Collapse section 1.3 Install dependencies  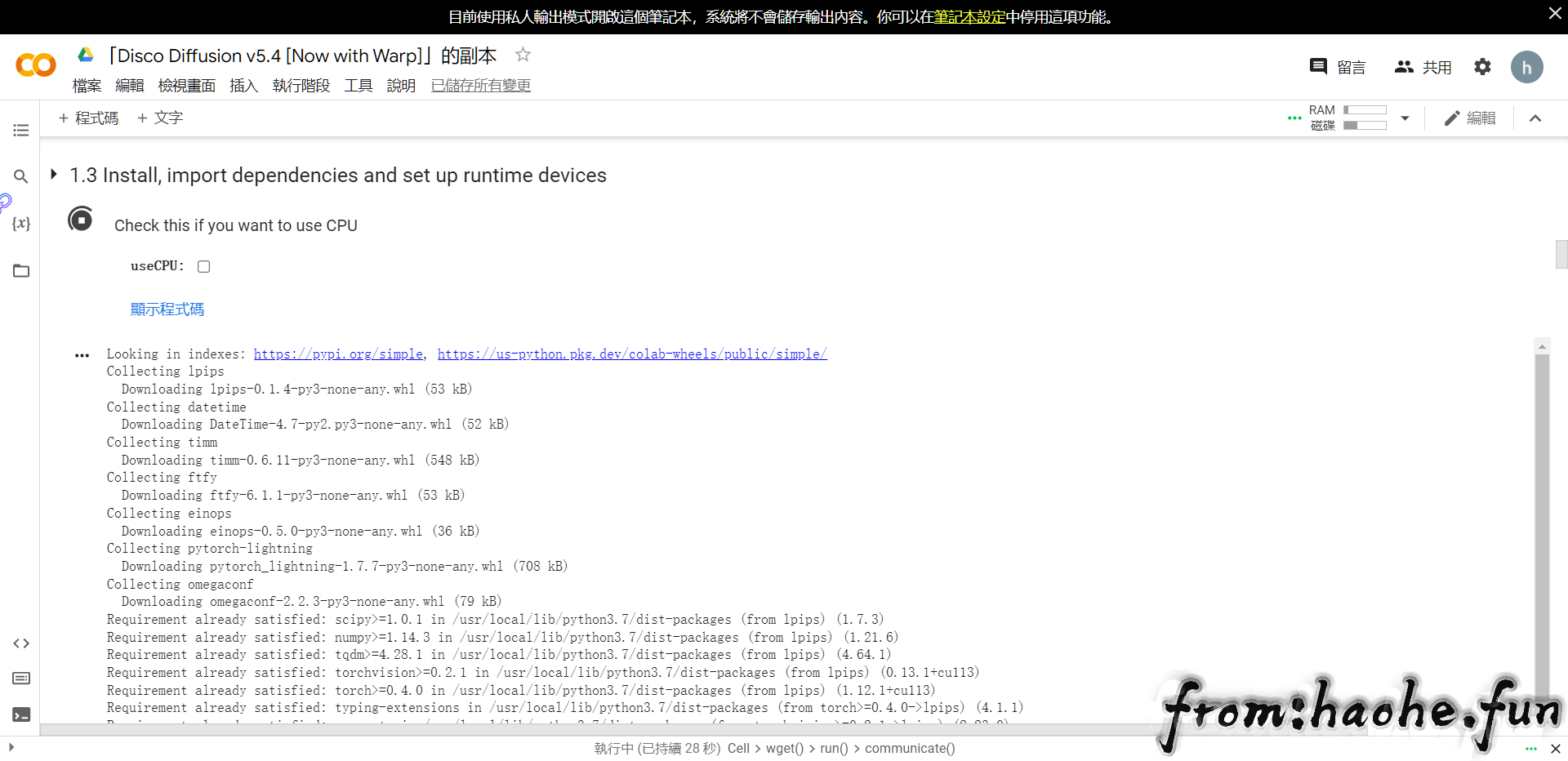click(x=54, y=175)
